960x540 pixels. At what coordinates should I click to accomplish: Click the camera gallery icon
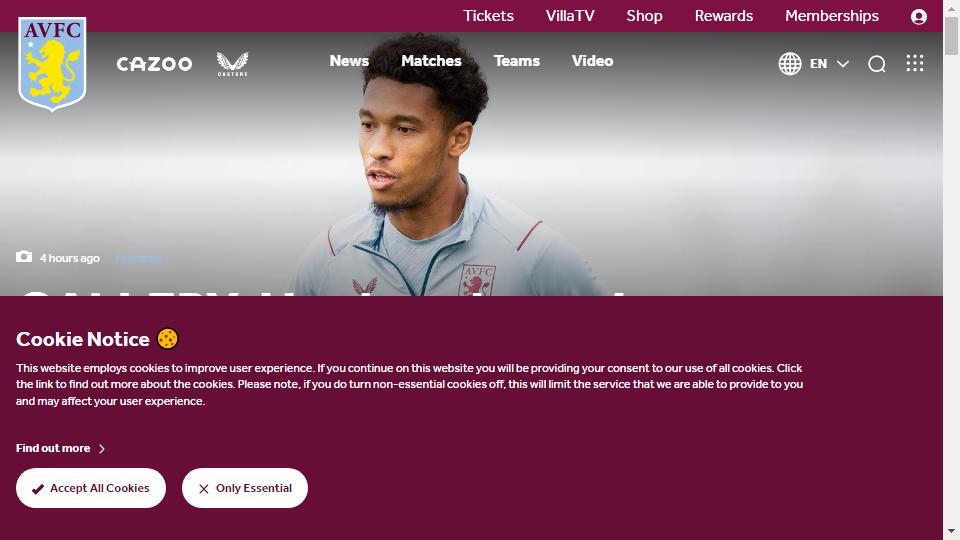click(24, 257)
